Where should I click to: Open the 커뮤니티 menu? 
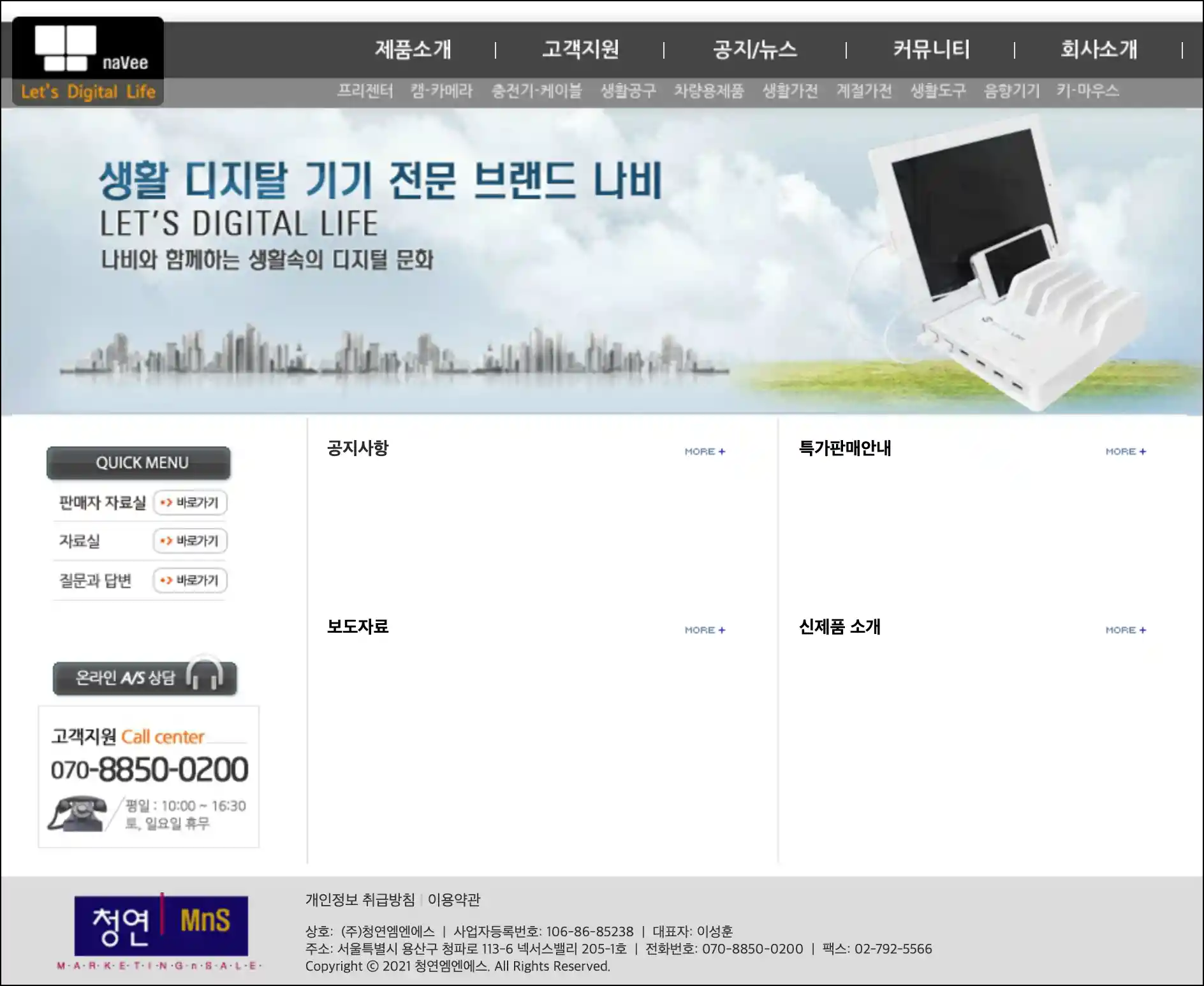[x=931, y=49]
